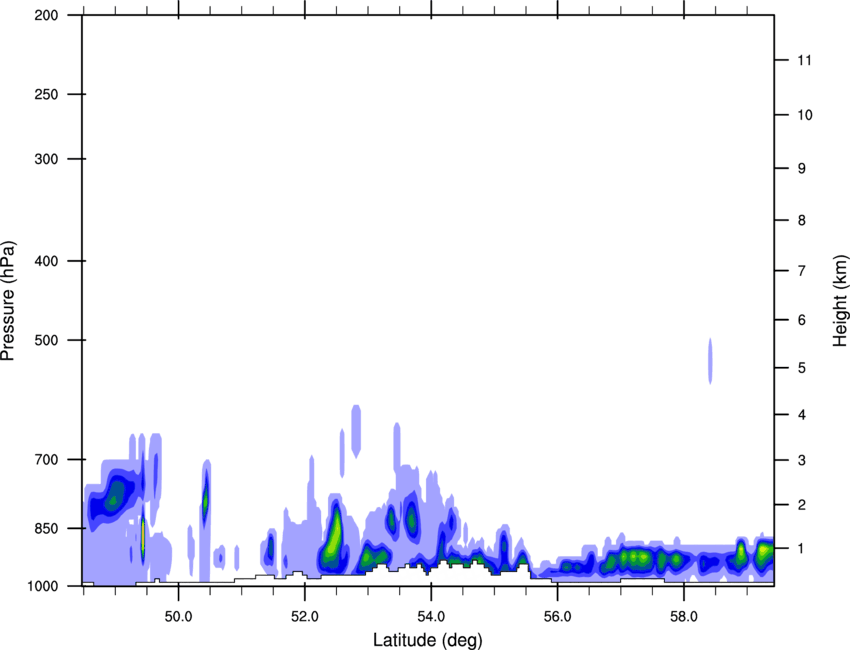The height and width of the screenshot is (650, 850).
Task: Click the 11 km height label
Action: click(805, 60)
